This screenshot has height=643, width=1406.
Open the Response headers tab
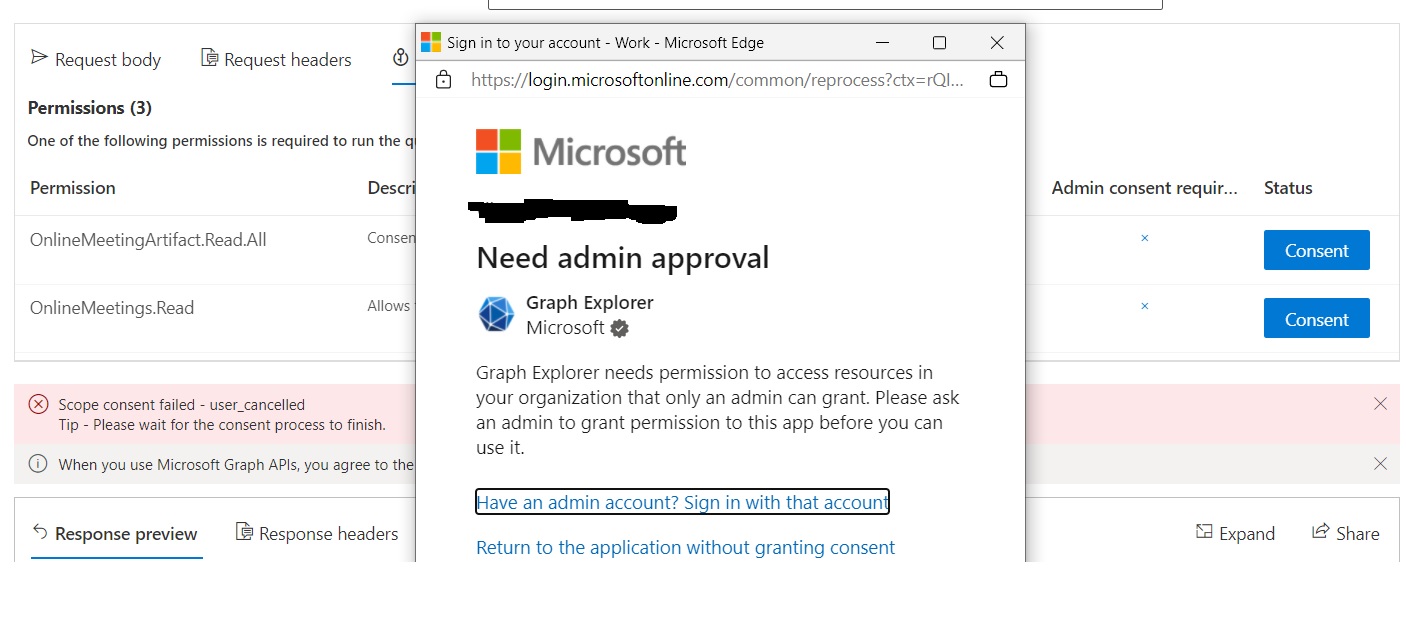point(316,533)
